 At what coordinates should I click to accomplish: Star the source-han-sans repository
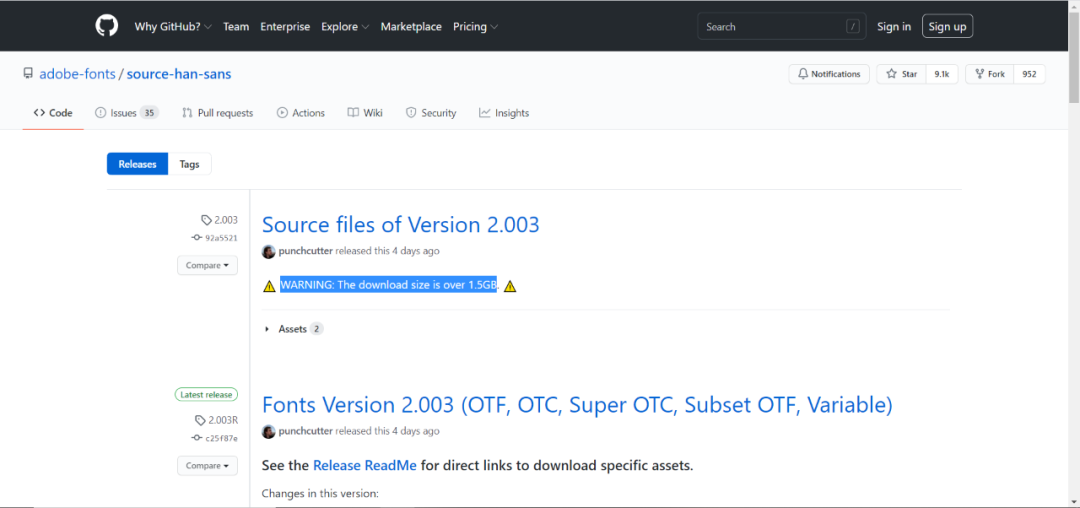(x=902, y=74)
